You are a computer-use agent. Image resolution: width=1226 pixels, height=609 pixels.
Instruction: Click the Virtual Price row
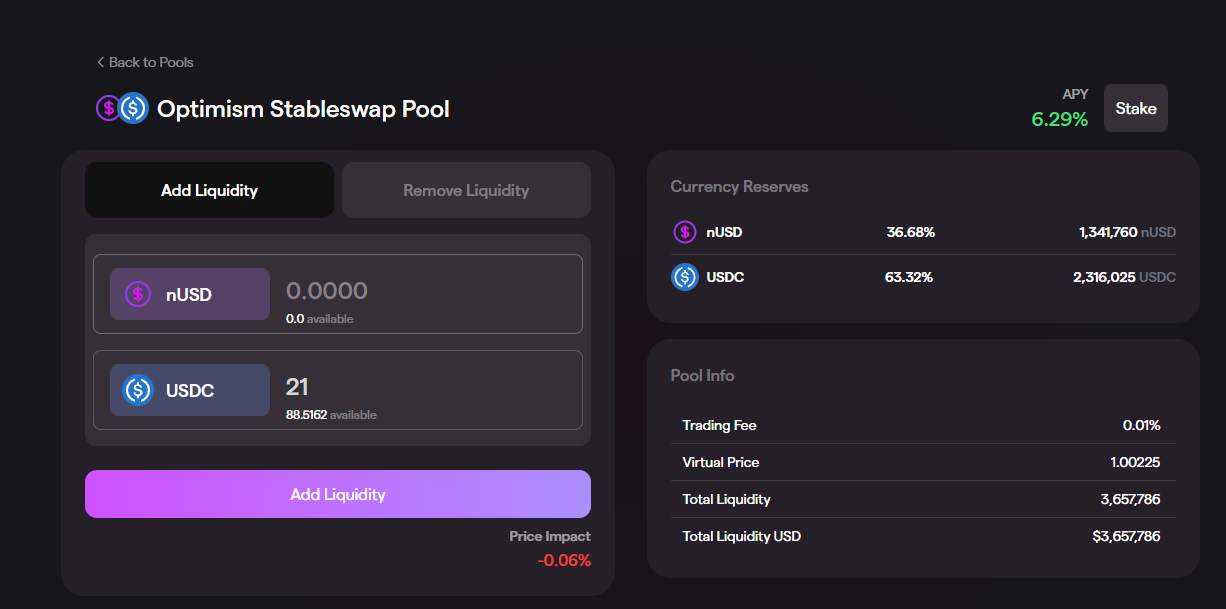(x=920, y=462)
